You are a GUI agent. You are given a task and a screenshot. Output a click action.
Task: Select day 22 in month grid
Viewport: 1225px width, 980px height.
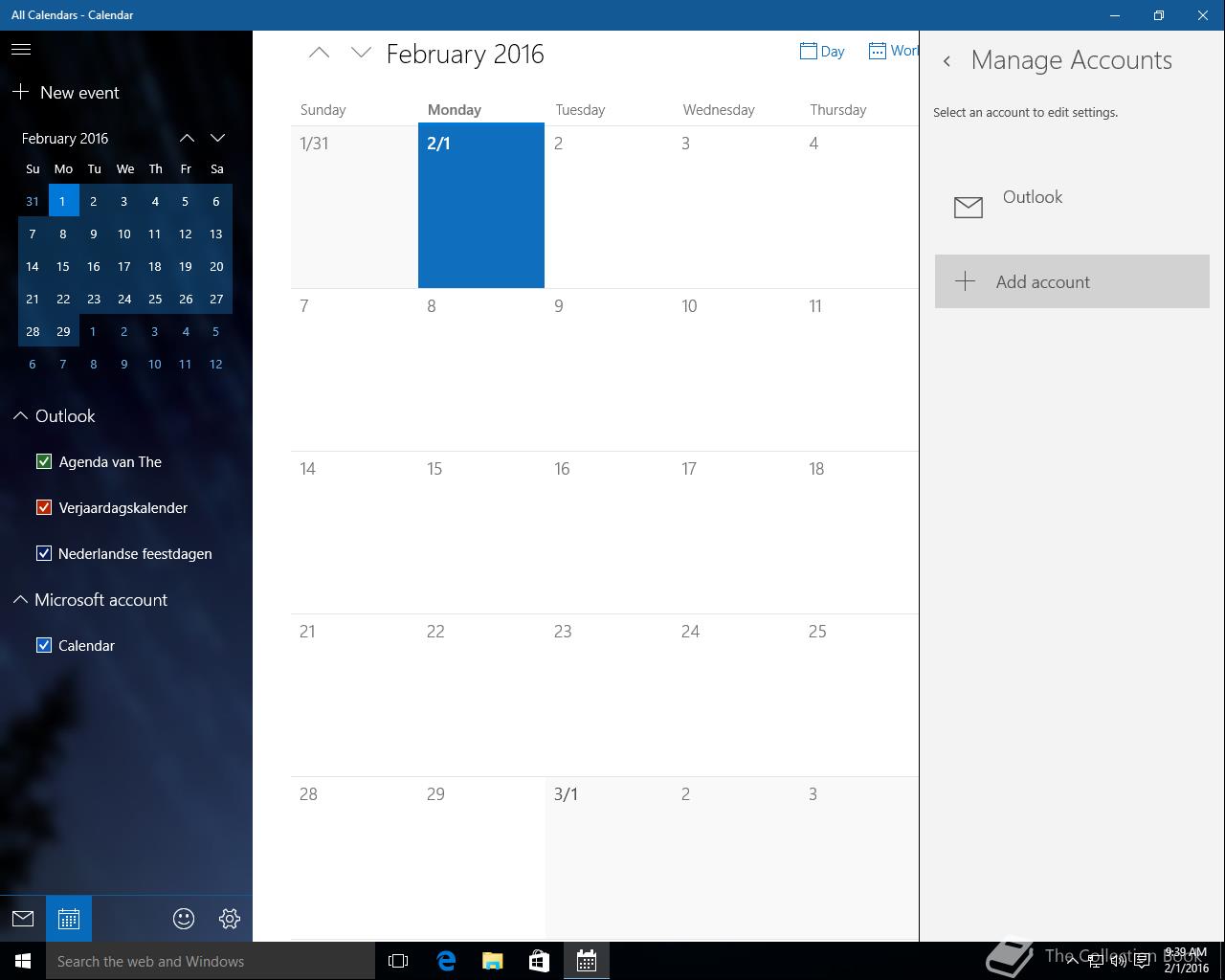coord(481,695)
